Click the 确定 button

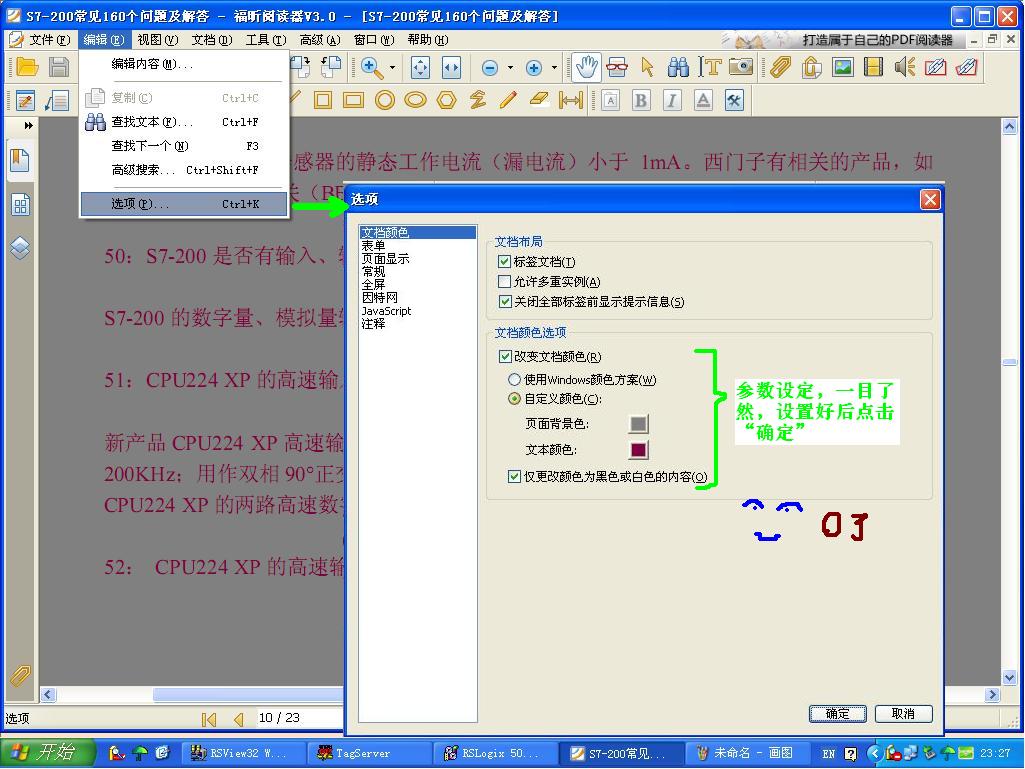click(837, 714)
